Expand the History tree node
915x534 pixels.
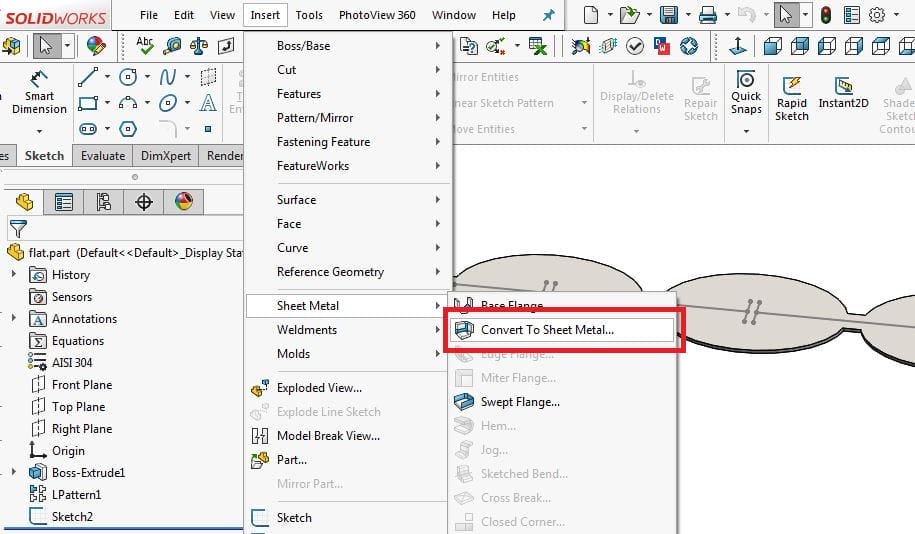click(x=13, y=274)
